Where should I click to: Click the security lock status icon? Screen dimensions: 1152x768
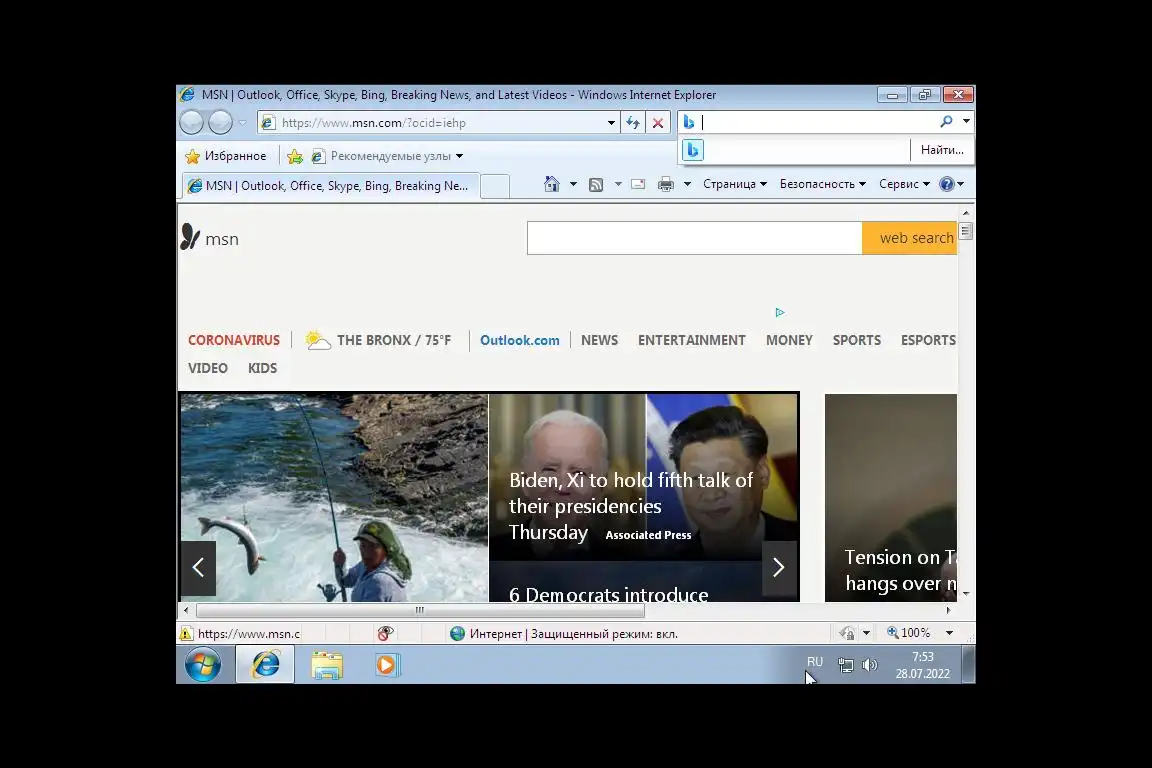[x=847, y=633]
